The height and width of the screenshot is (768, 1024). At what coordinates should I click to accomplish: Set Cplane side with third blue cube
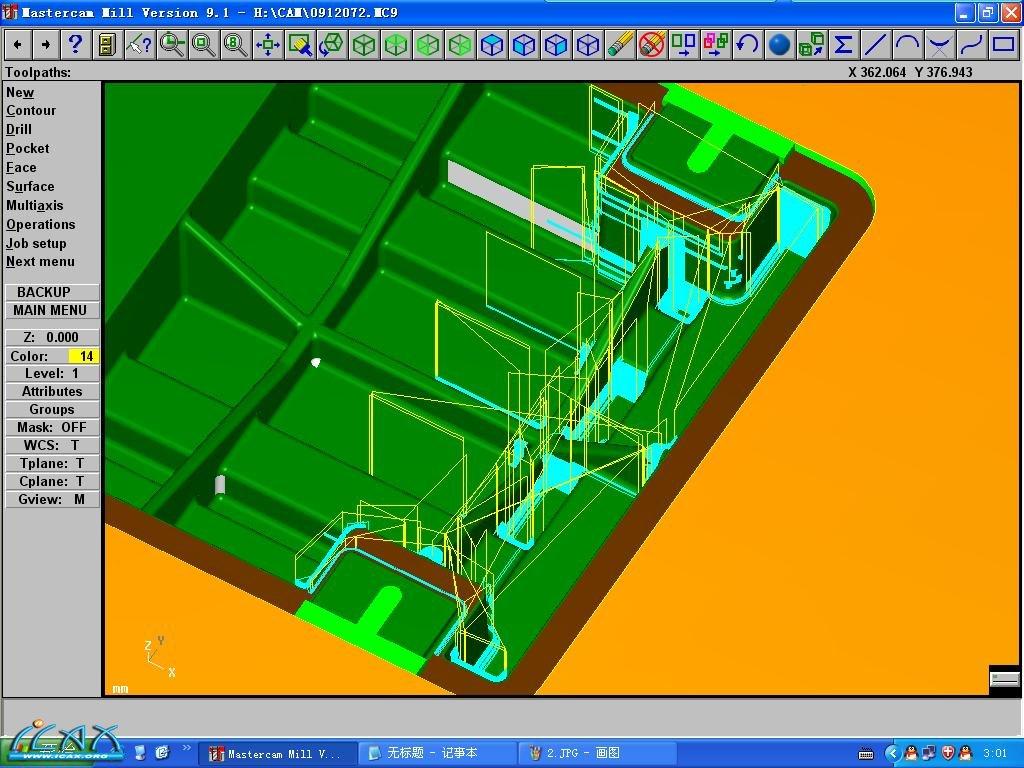pyautogui.click(x=555, y=45)
